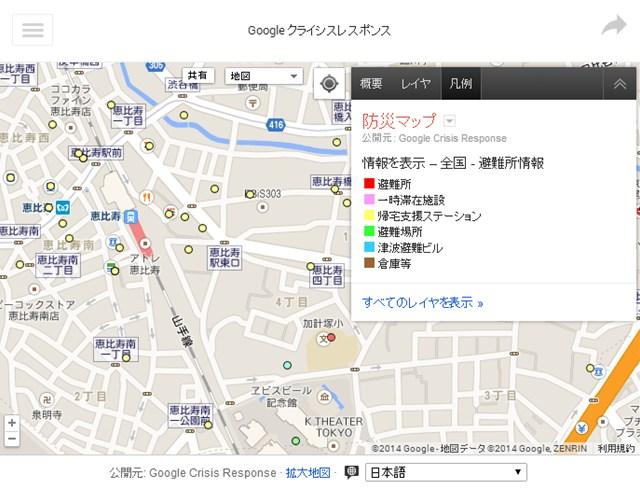
Task: Click the JR Ebisu station train icon
Action: point(131,217)
